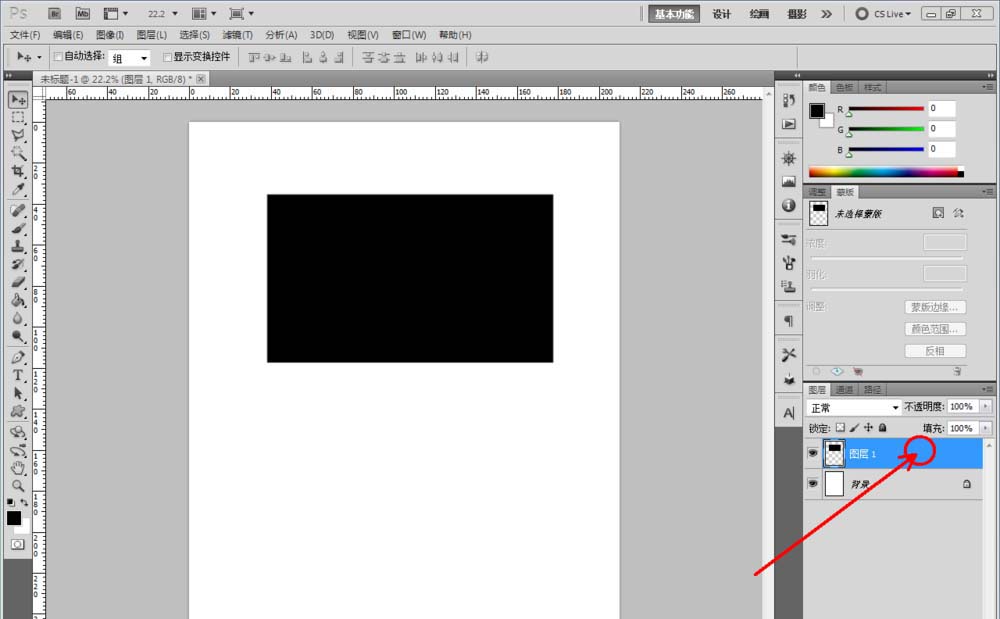The width and height of the screenshot is (1000, 619).
Task: Open the Histogram panel icon
Action: coord(789,182)
